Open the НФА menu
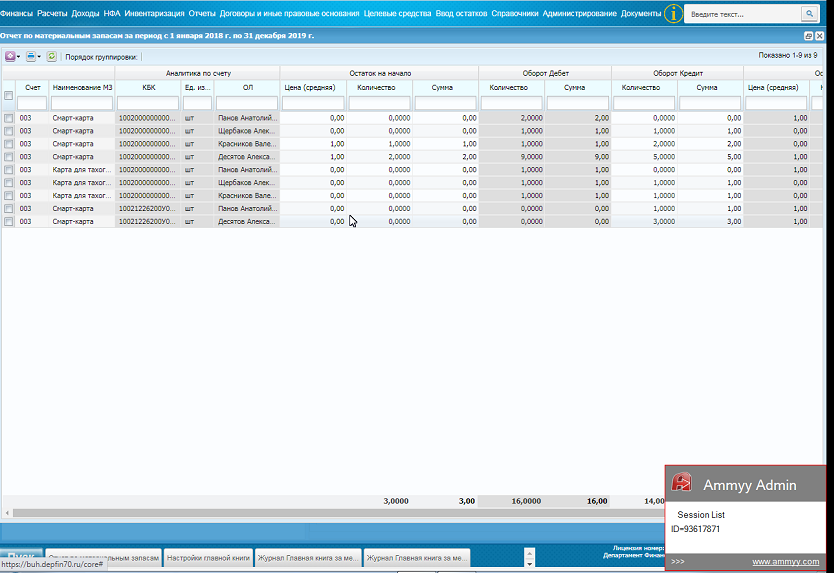The image size is (834, 573). 112,13
